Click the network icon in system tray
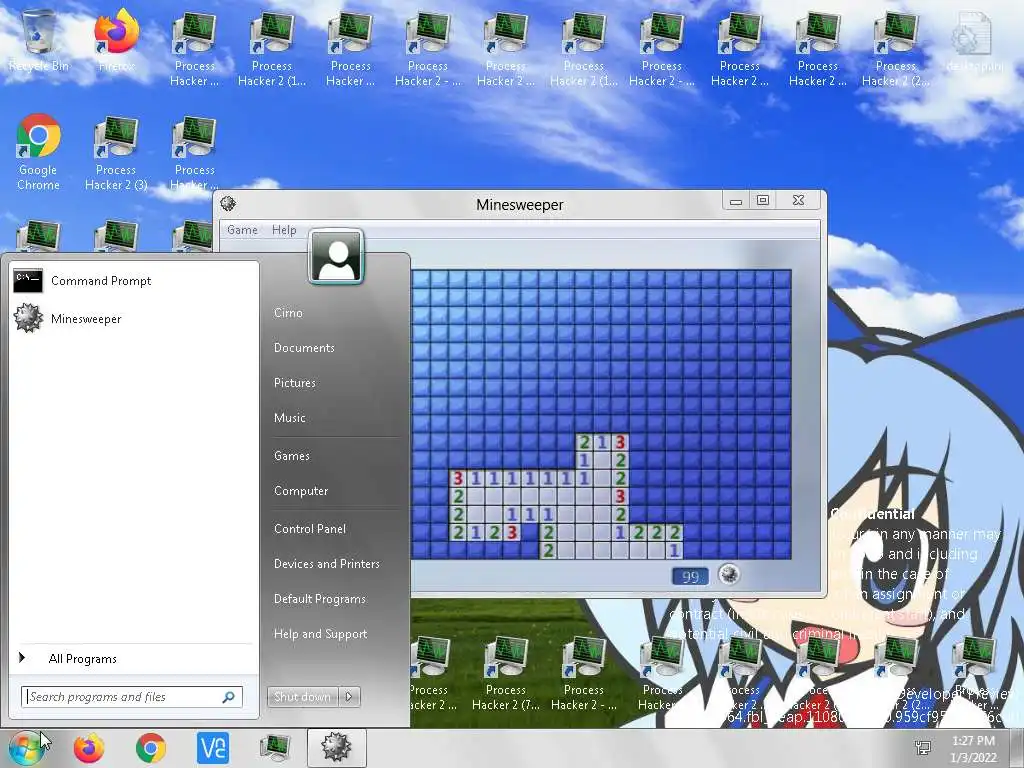The image size is (1024, 768). [923, 748]
